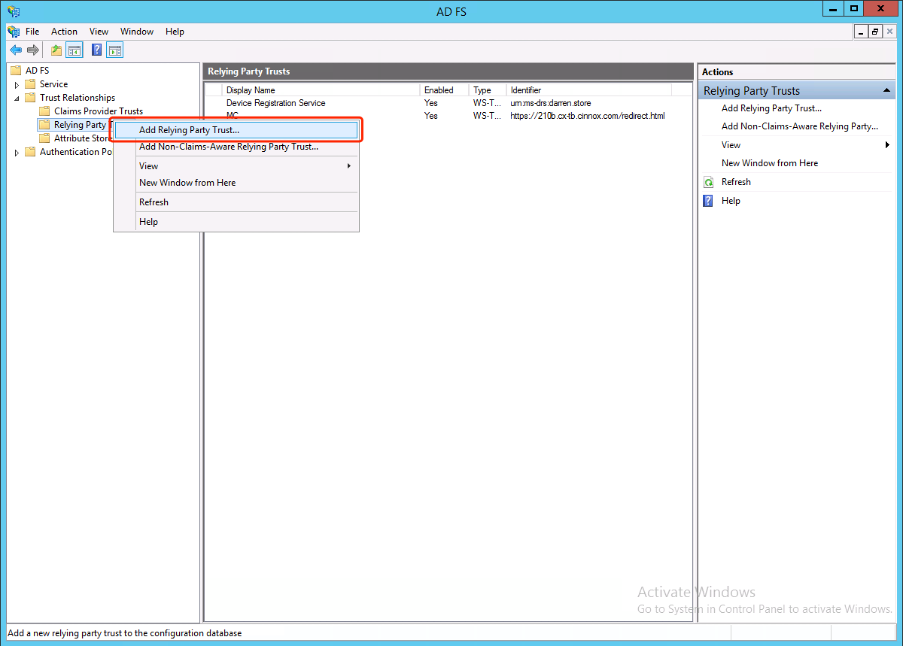Click the identifier https://210b.cx-tb.cinnox.com/redirect.html
The height and width of the screenshot is (646, 904).
coord(587,116)
